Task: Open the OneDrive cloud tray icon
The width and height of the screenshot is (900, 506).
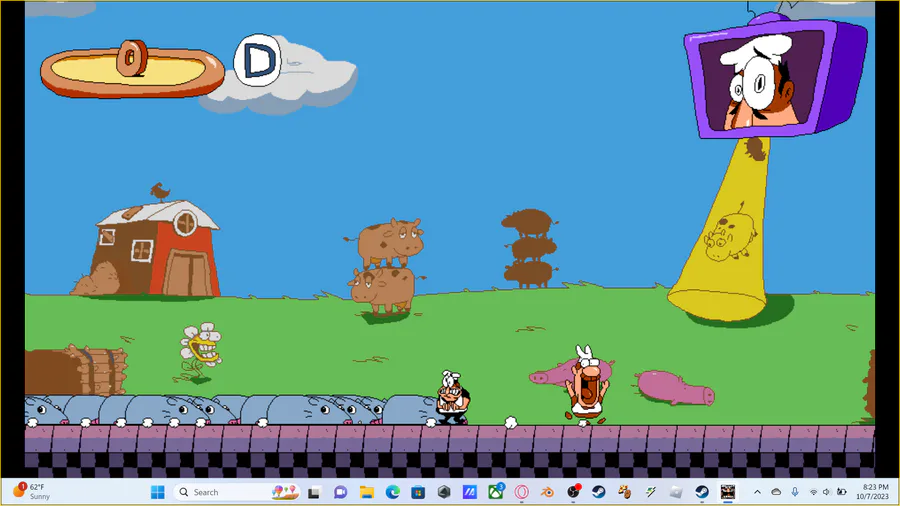Action: tap(776, 492)
